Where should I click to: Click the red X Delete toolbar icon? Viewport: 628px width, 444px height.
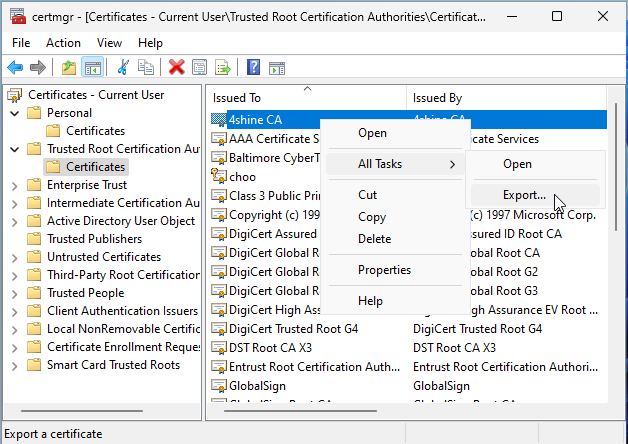point(177,67)
